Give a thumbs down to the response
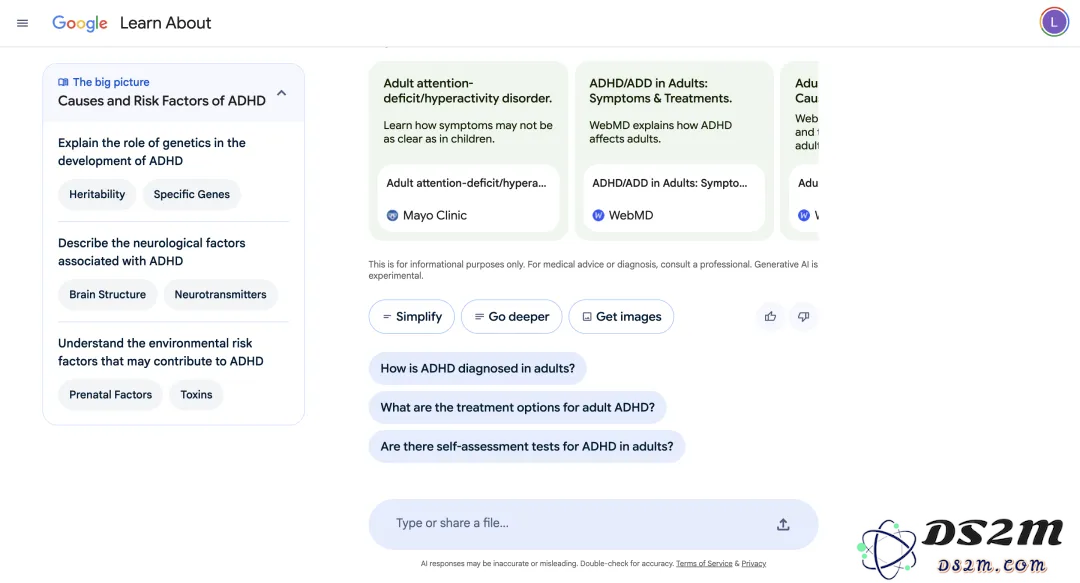1080x583 pixels. [803, 316]
